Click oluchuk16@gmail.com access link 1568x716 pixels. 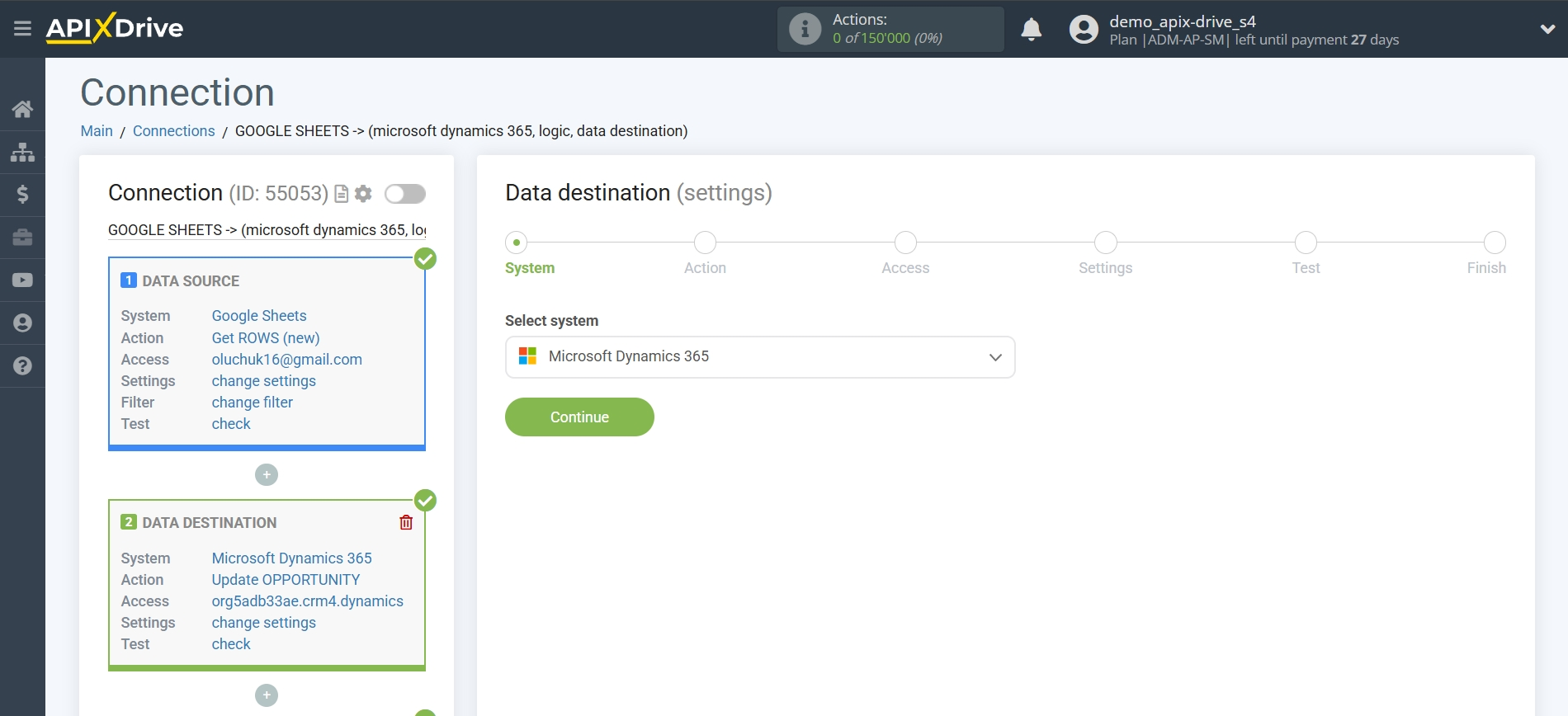(x=287, y=360)
